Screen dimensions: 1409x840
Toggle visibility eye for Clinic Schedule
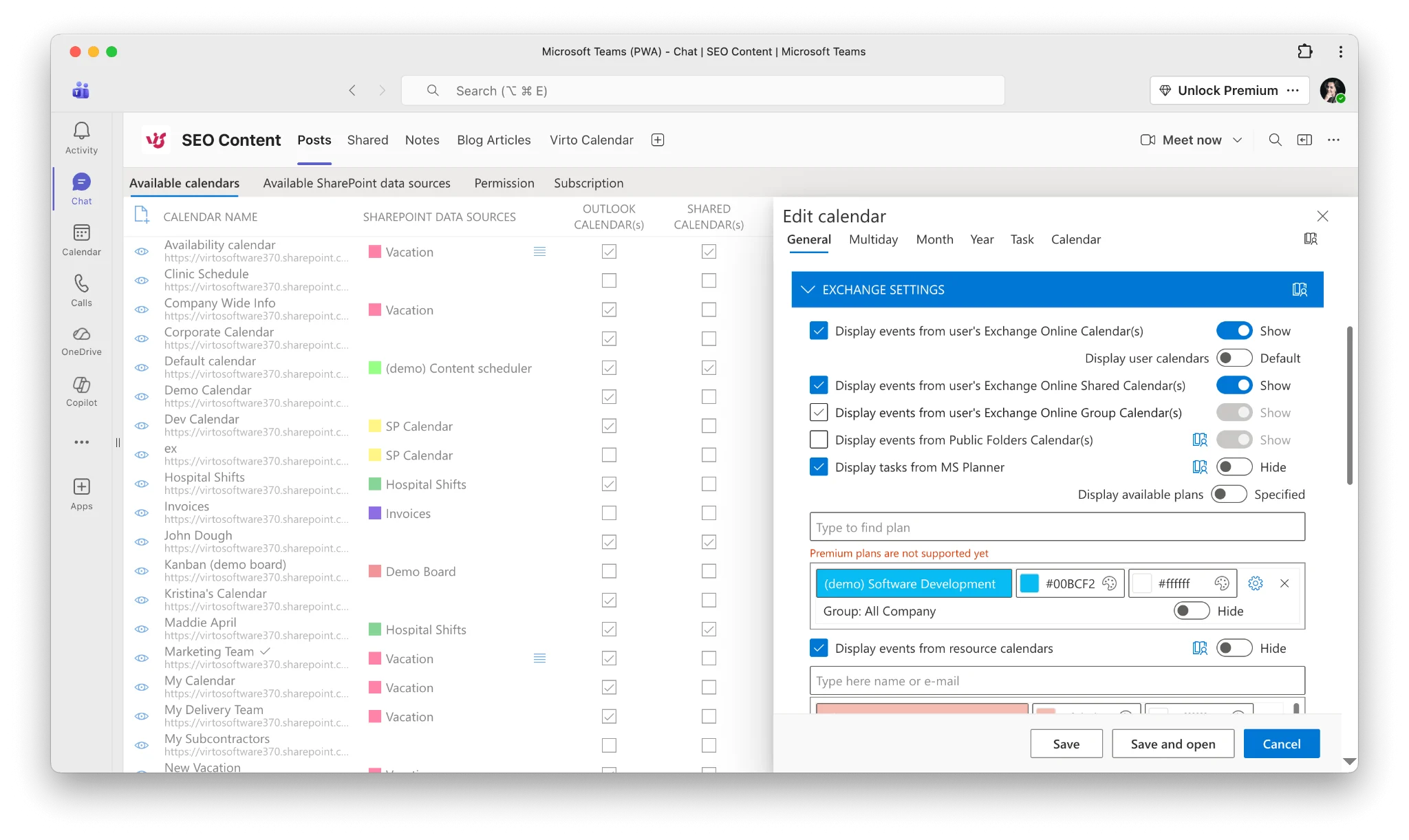click(x=142, y=281)
